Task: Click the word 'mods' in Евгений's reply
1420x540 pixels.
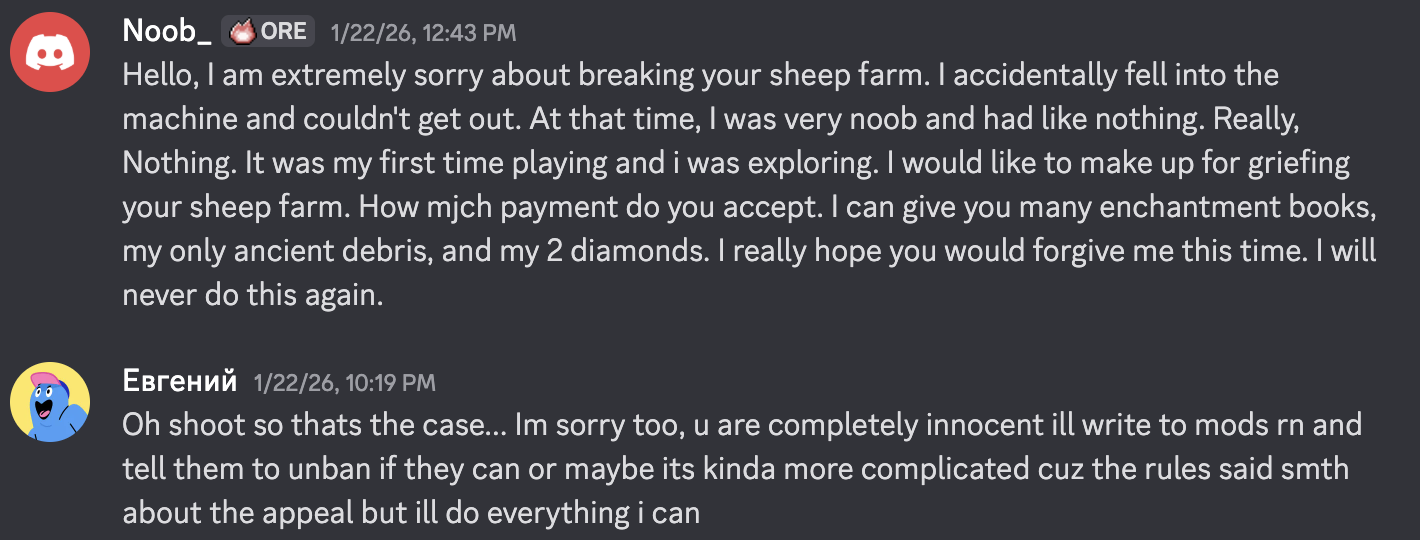Action: 1221,425
